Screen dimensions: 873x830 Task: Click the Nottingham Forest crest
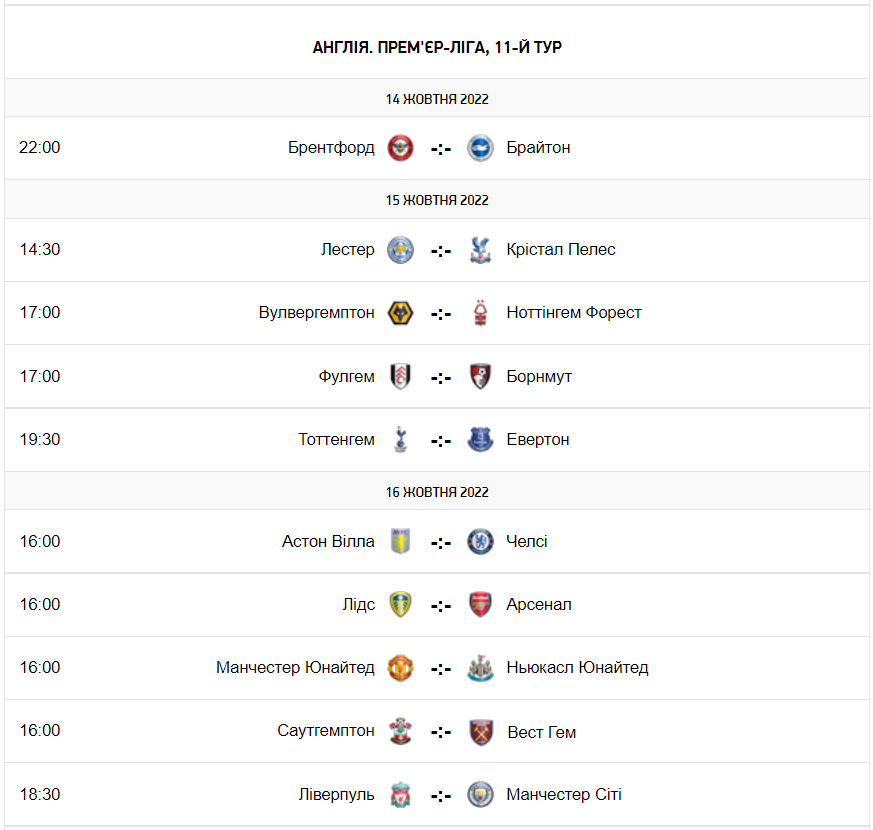(x=481, y=313)
